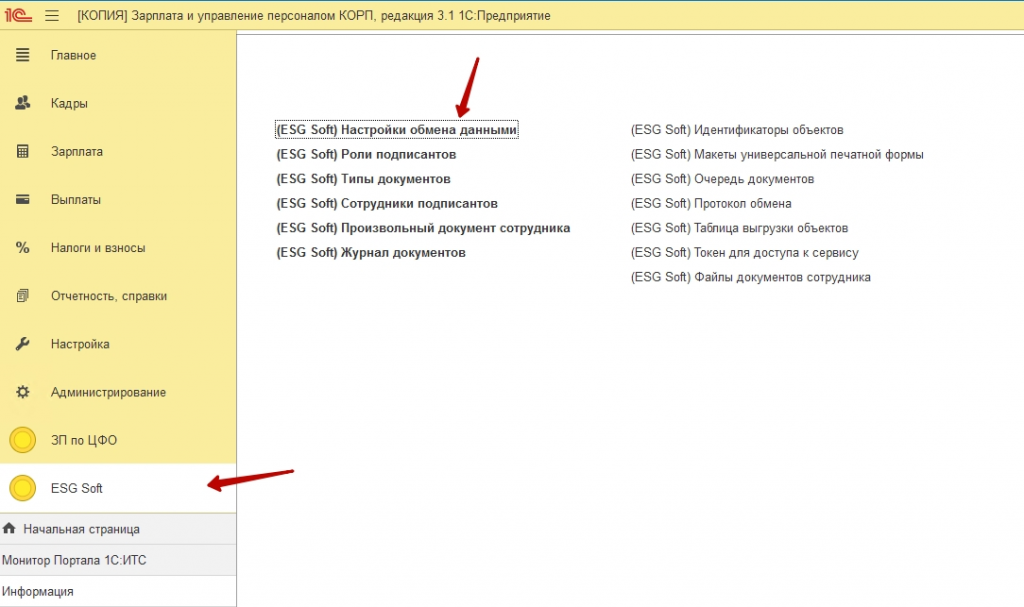Open (ESG Soft) Файлы документов сотрудника
The image size is (1024, 607).
750,277
